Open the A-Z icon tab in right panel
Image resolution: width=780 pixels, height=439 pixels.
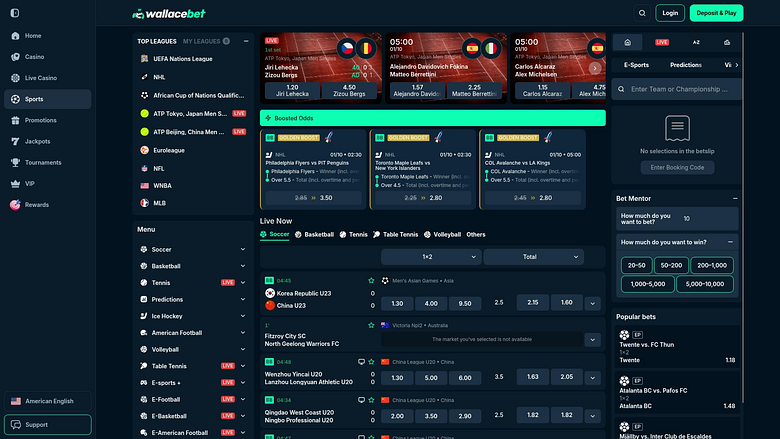pos(696,42)
